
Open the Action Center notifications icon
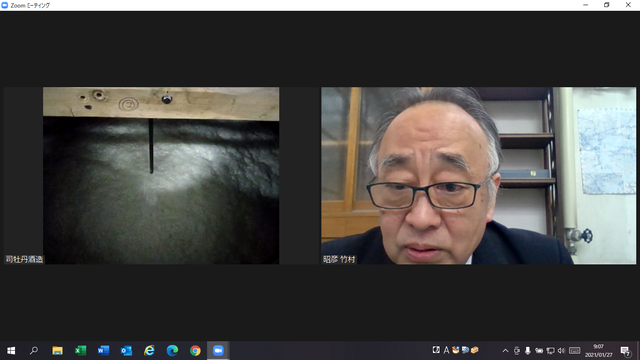tap(625, 351)
